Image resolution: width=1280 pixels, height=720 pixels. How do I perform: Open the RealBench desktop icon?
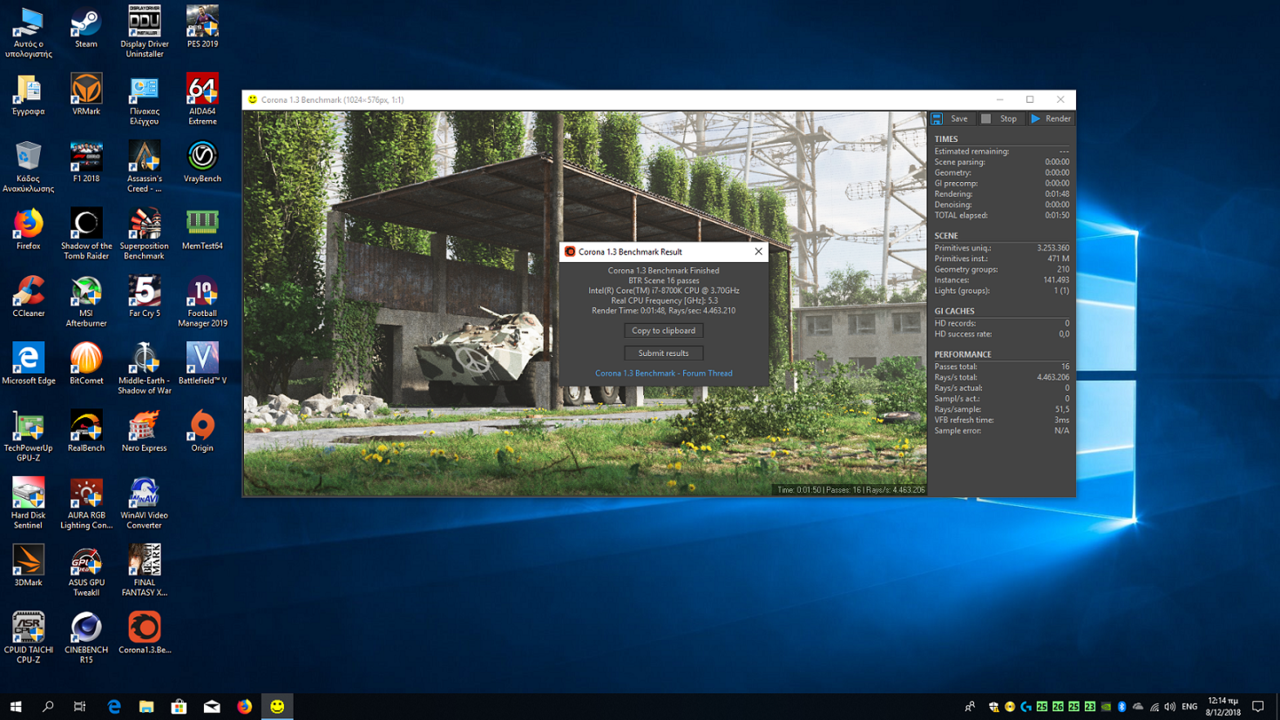pyautogui.click(x=86, y=430)
